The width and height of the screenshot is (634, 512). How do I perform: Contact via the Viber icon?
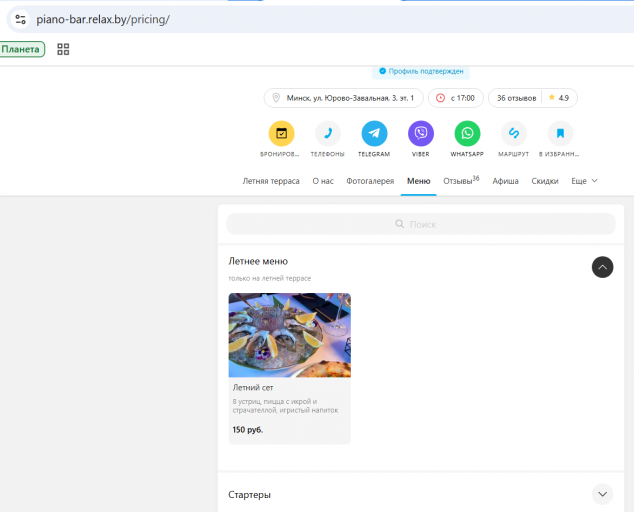[x=421, y=133]
